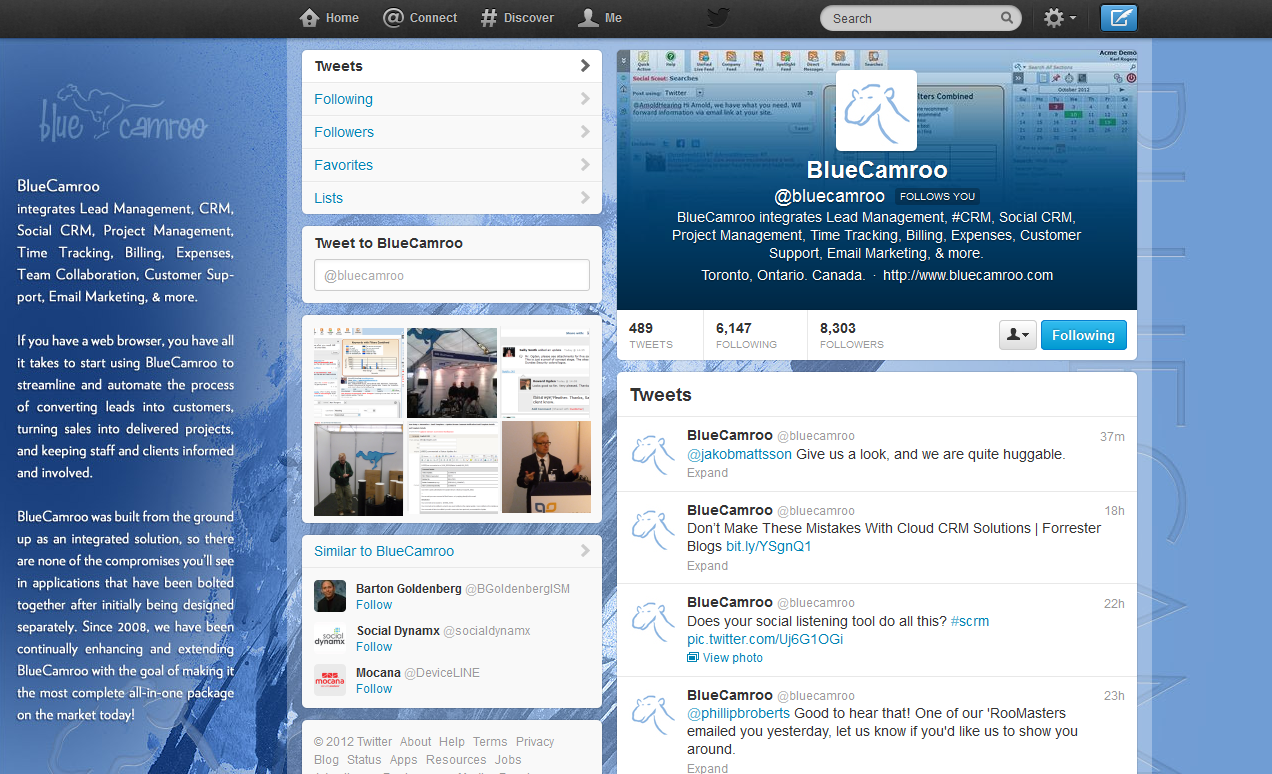Open the Lists section

point(452,198)
